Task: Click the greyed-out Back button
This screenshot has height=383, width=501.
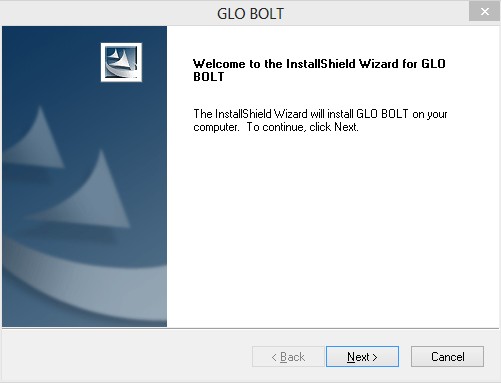Action: tap(288, 357)
